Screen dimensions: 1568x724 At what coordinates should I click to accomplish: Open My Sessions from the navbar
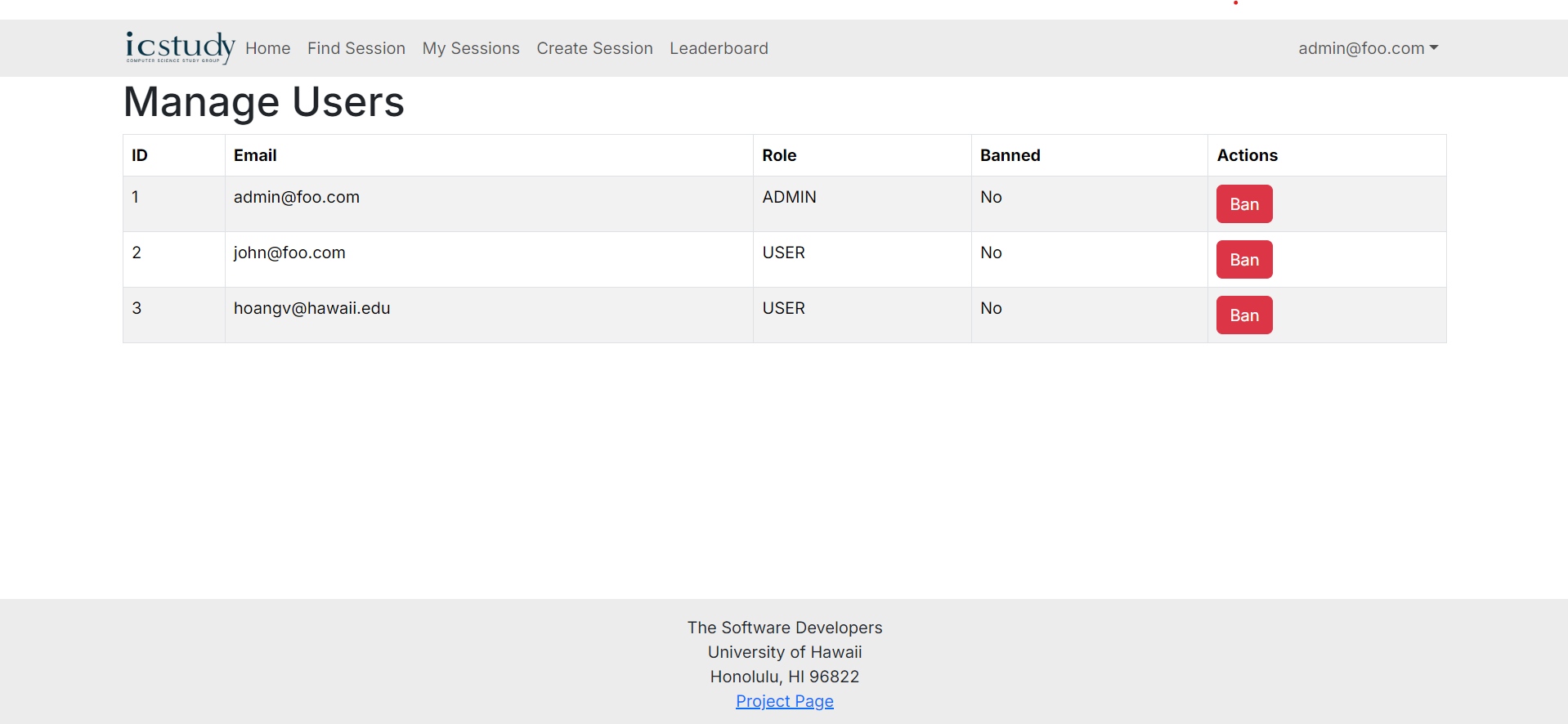tap(470, 48)
